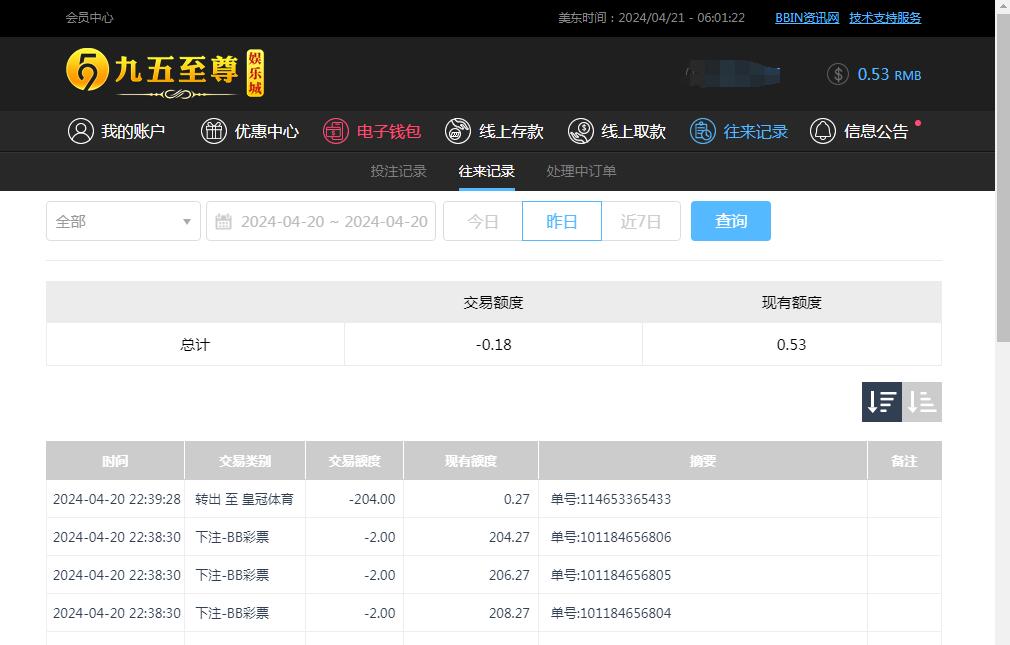Screen dimensions: 1010x645
Task: Open the 我的账户 menu label
Action: tap(133, 131)
